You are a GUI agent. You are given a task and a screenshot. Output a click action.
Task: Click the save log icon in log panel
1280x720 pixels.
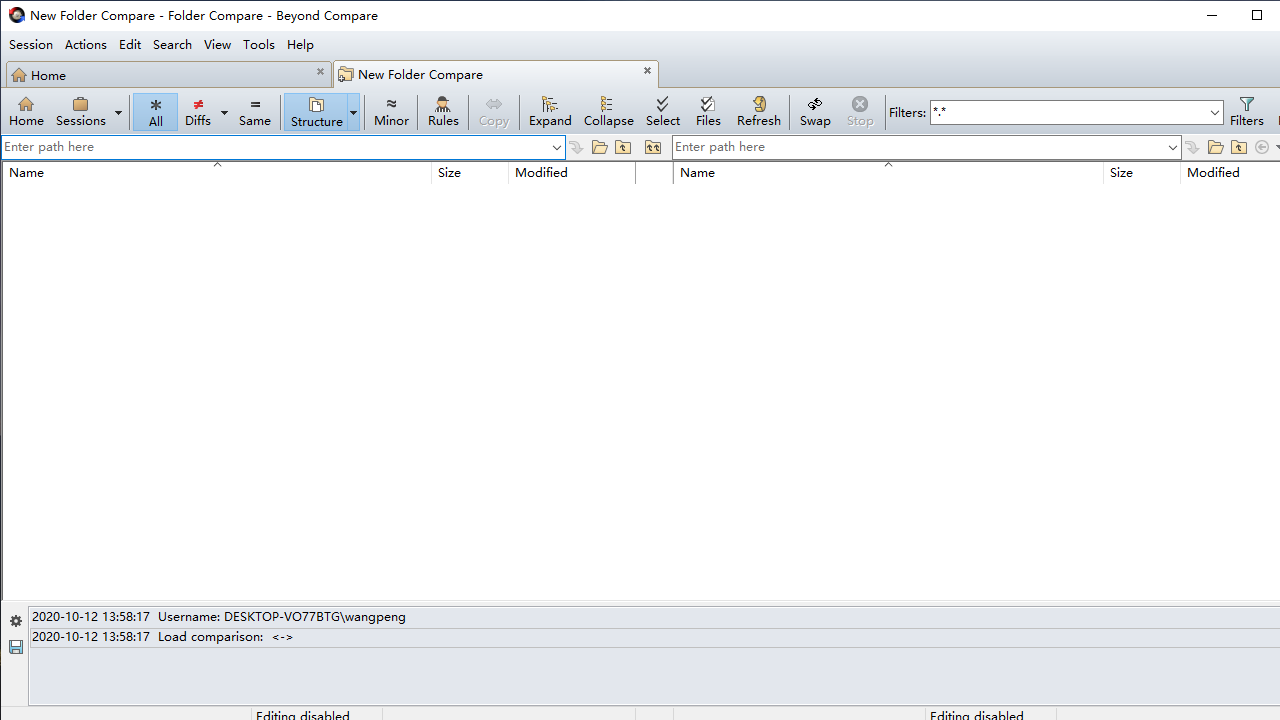(16, 647)
